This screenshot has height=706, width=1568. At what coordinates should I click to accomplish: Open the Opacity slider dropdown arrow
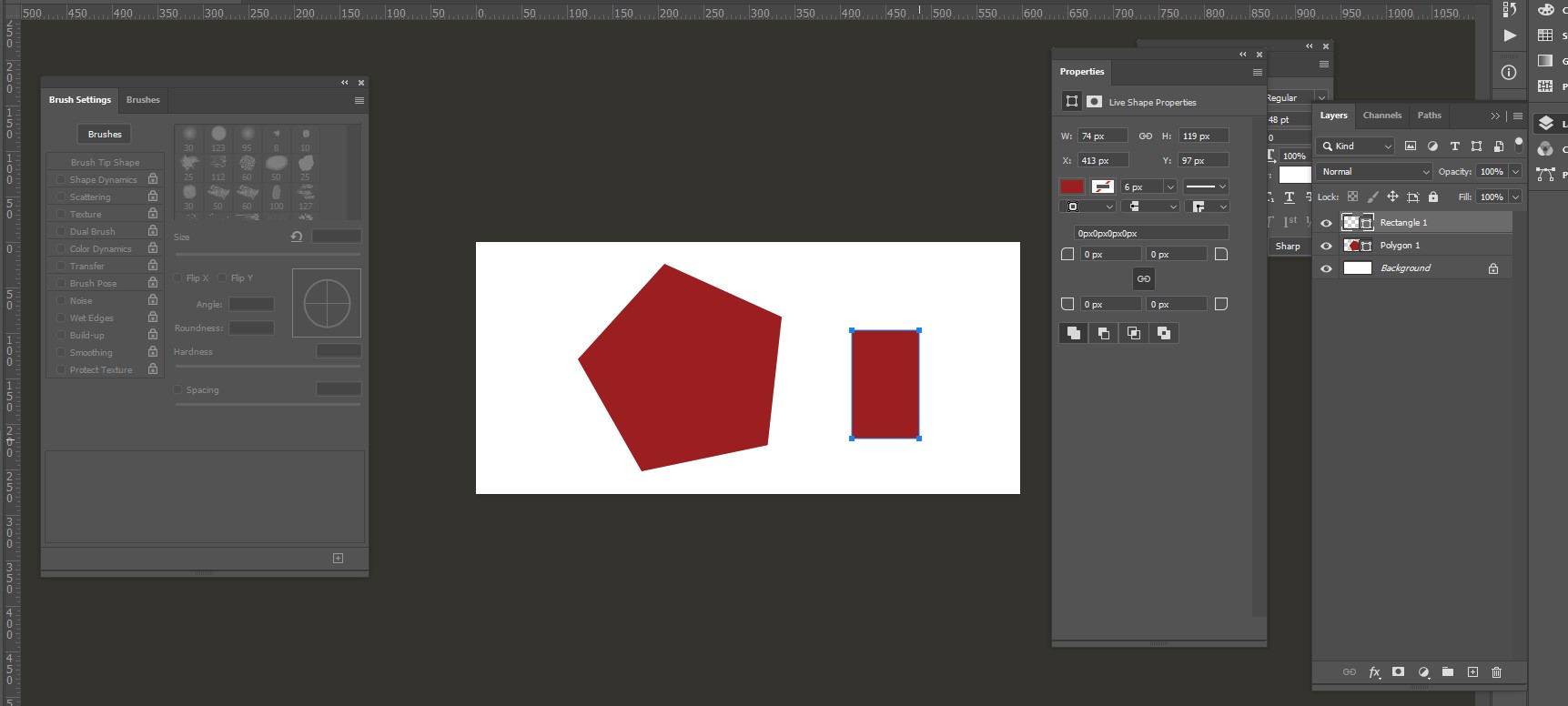(1515, 171)
